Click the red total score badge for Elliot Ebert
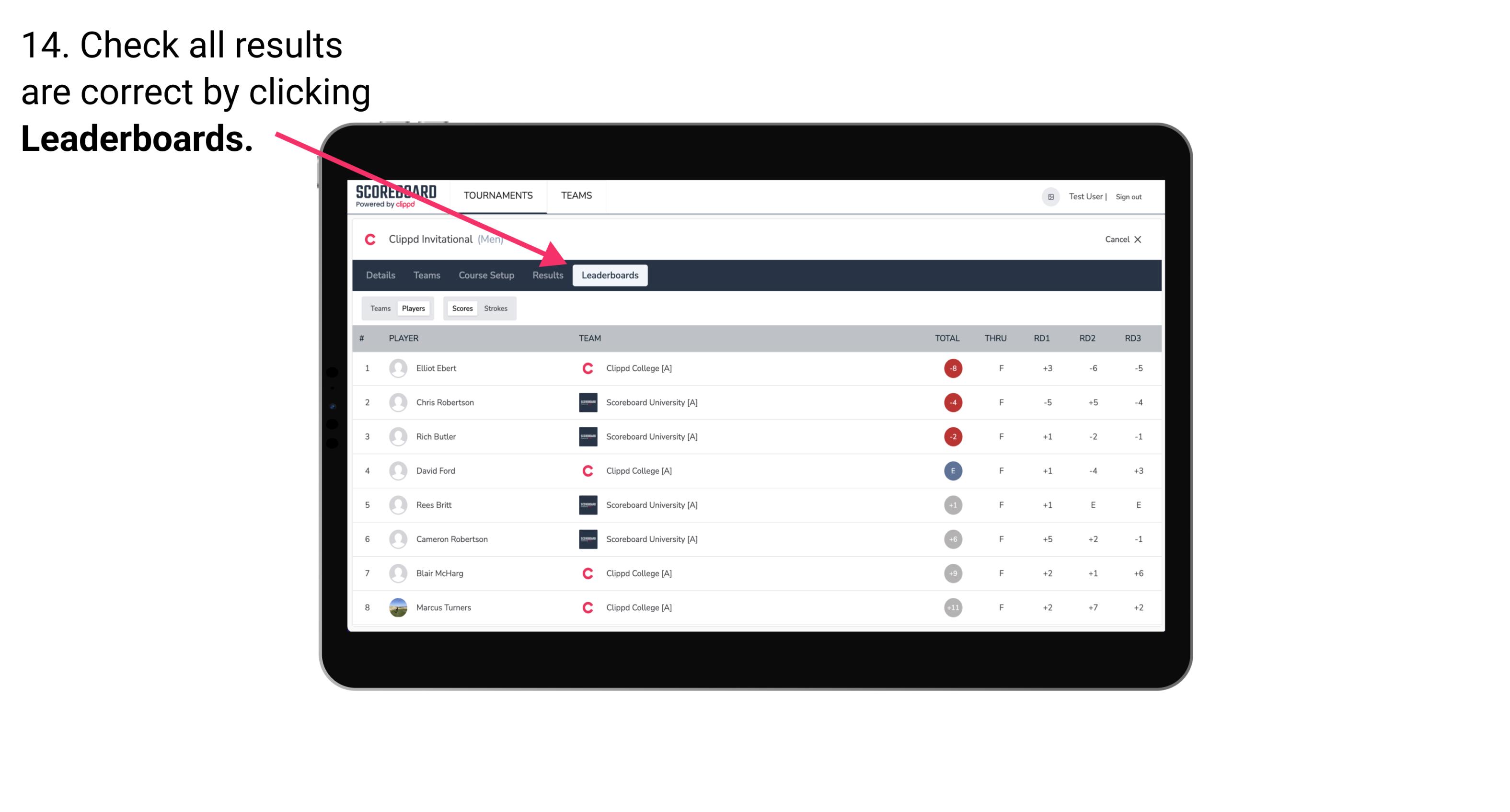1510x812 pixels. (x=951, y=368)
